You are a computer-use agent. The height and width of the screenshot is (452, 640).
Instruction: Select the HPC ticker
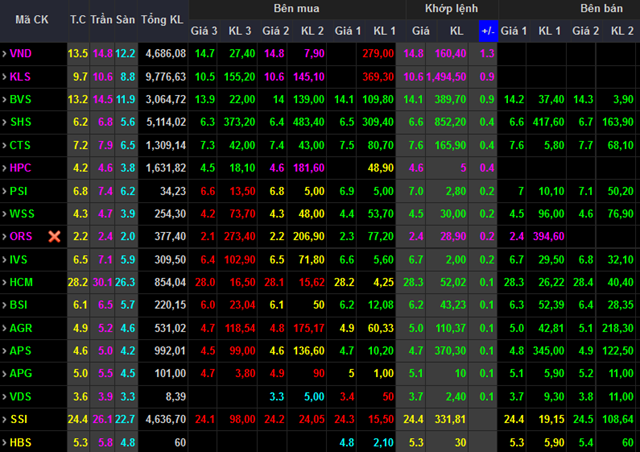click(20, 167)
